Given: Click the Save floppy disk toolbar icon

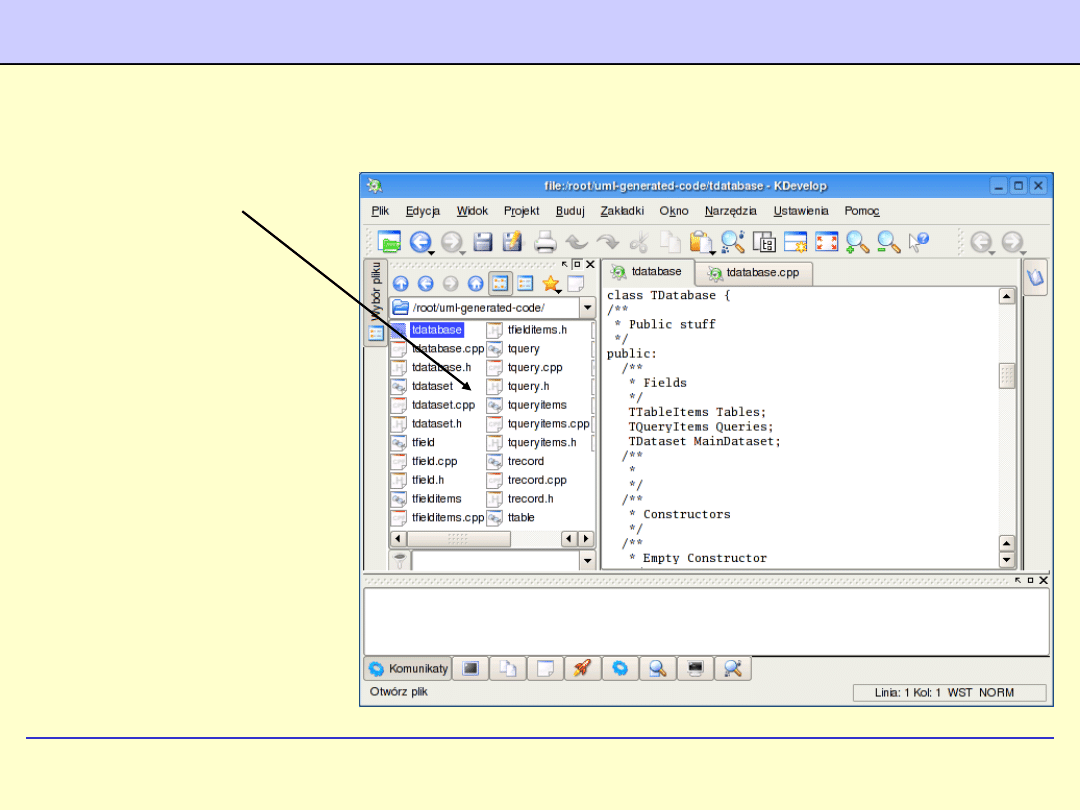Looking at the screenshot, I should click(x=483, y=241).
